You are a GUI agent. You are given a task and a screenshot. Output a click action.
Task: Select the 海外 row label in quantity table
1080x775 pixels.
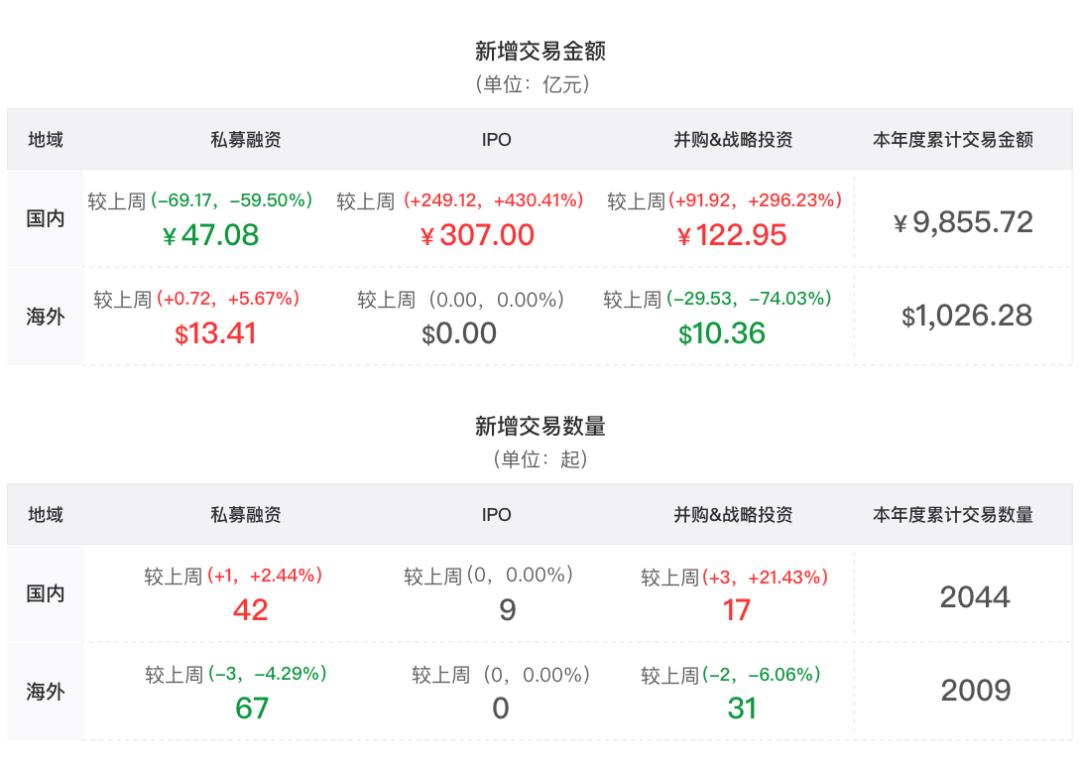pos(45,691)
